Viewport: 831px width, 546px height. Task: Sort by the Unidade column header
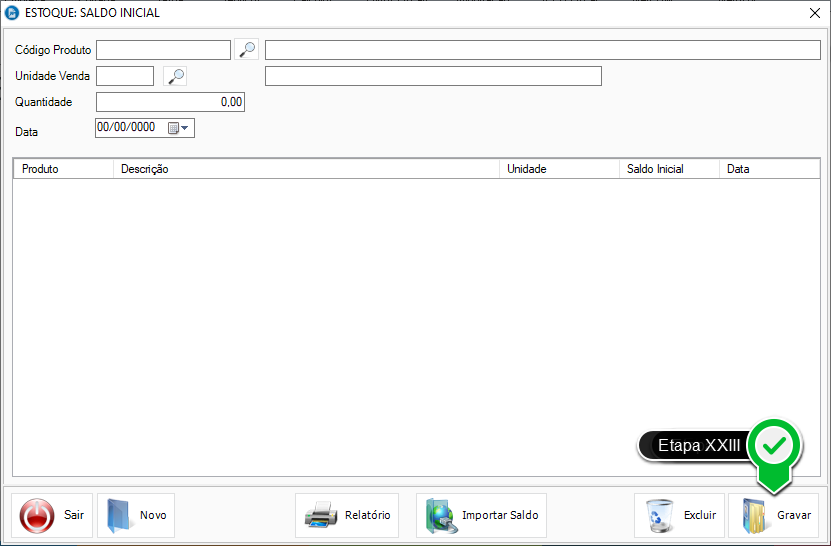pyautogui.click(x=559, y=169)
